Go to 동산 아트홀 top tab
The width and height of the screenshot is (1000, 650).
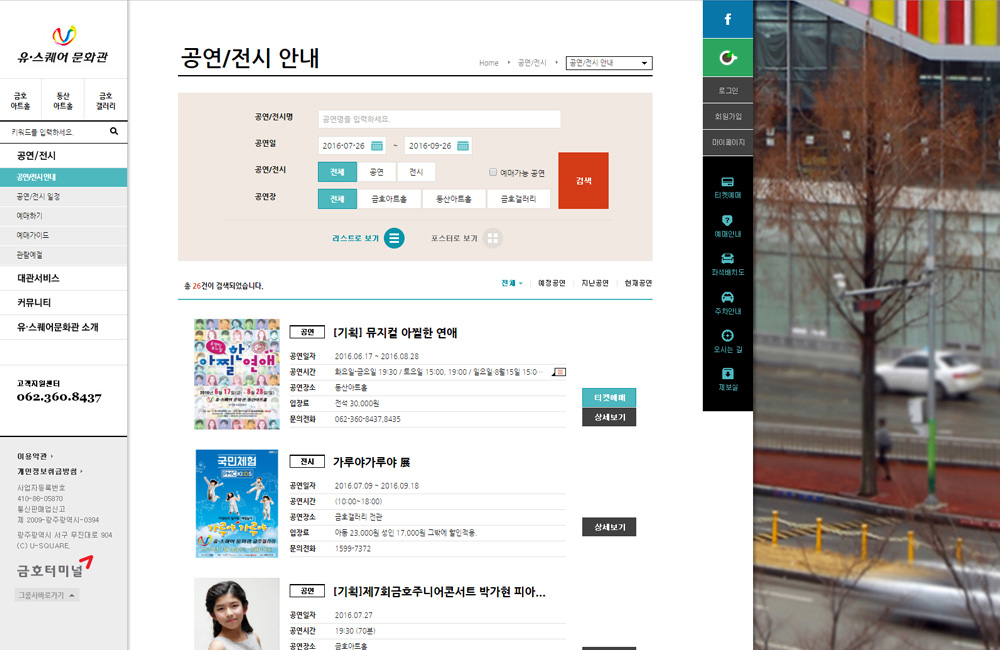click(63, 101)
